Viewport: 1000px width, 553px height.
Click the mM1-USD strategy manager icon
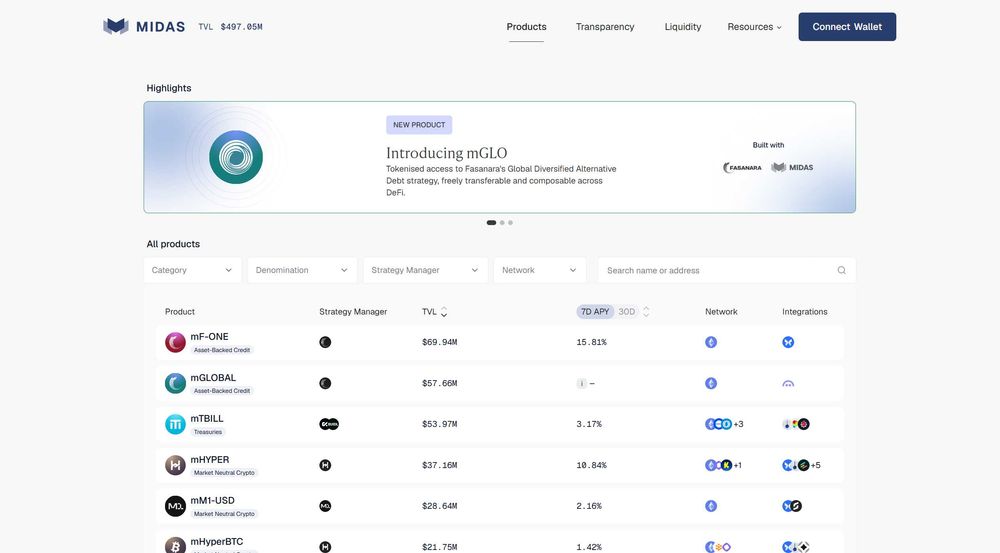pos(325,506)
